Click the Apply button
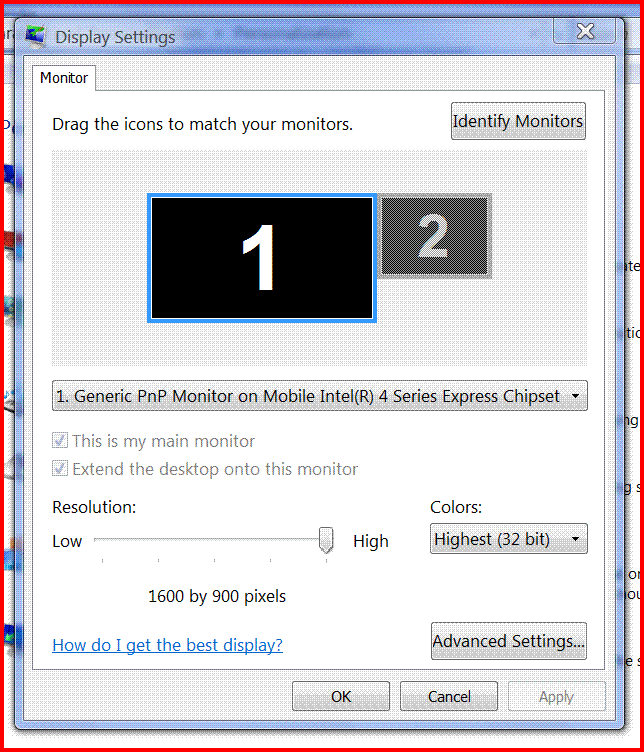This screenshot has width=644, height=752. click(x=556, y=696)
